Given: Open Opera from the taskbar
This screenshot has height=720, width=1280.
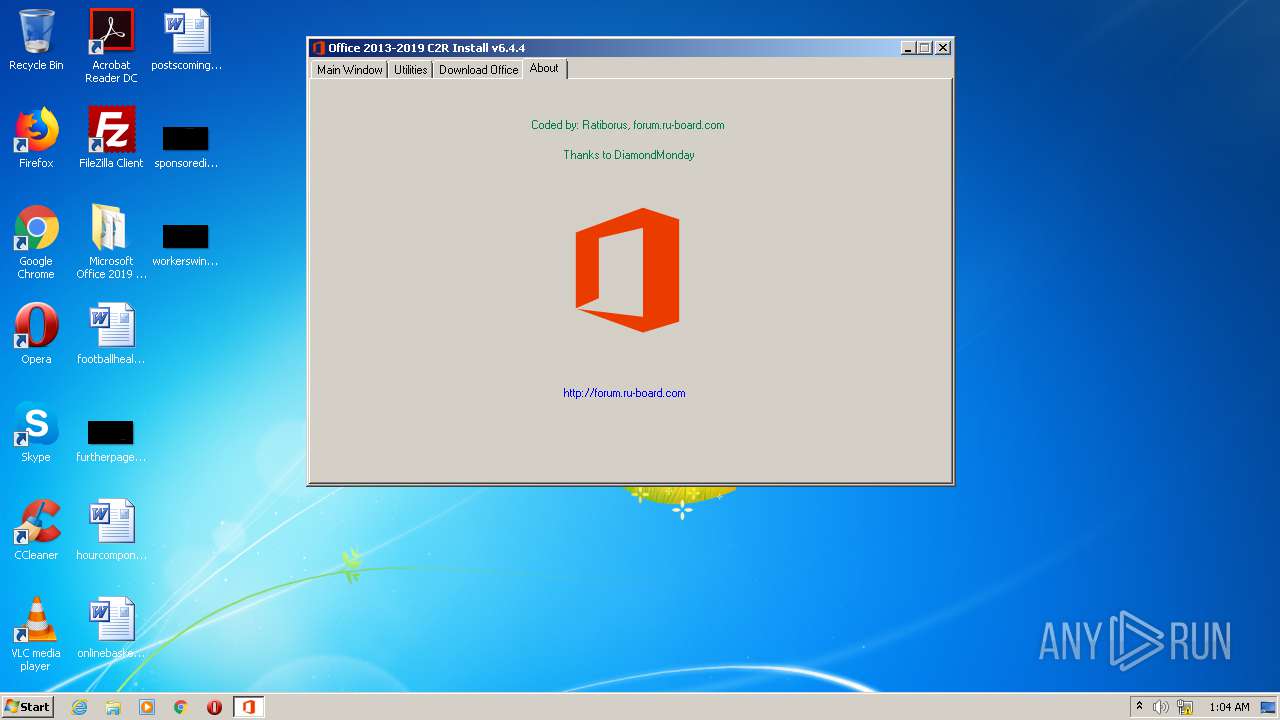Looking at the screenshot, I should point(214,707).
